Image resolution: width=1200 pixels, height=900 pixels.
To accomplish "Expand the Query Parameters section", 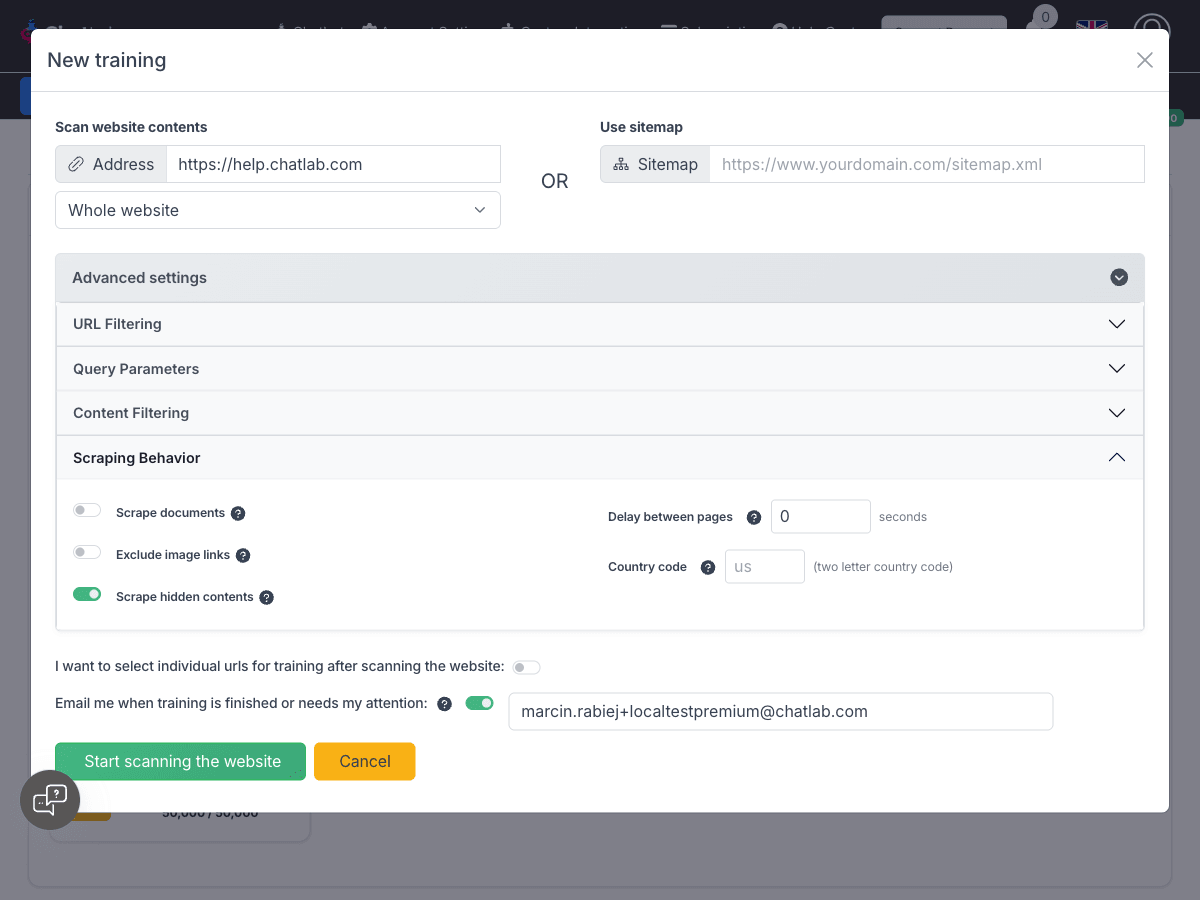I will point(600,369).
